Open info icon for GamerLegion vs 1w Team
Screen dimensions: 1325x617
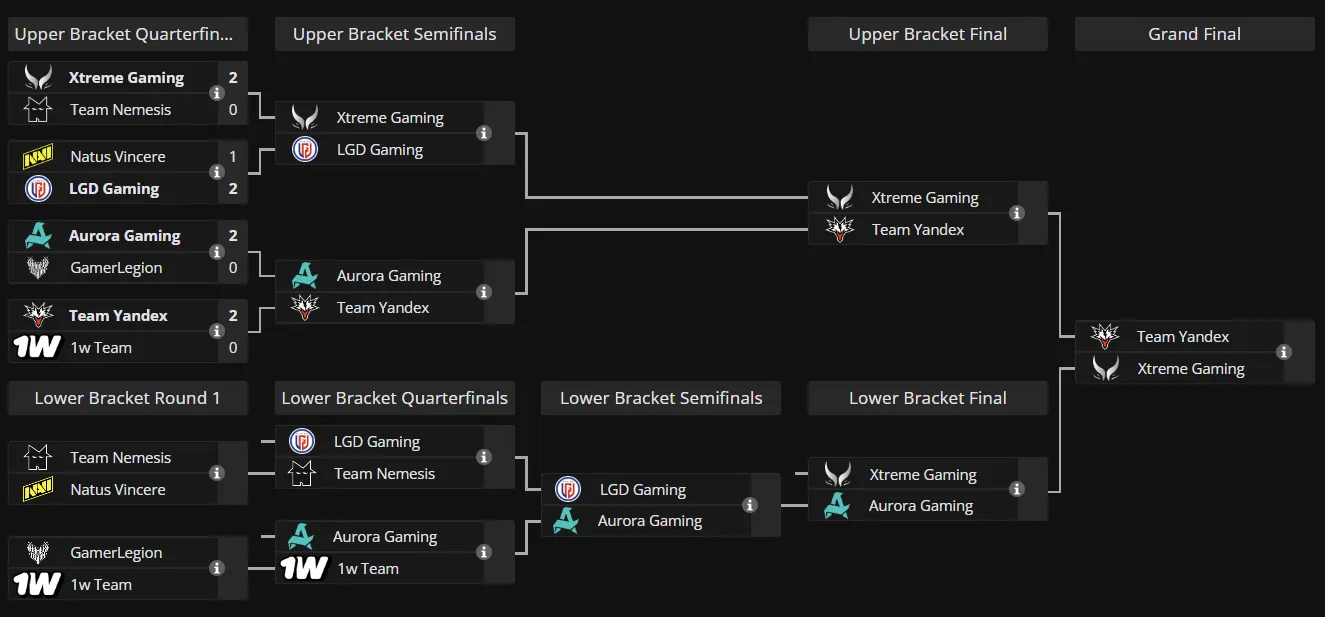[217, 568]
